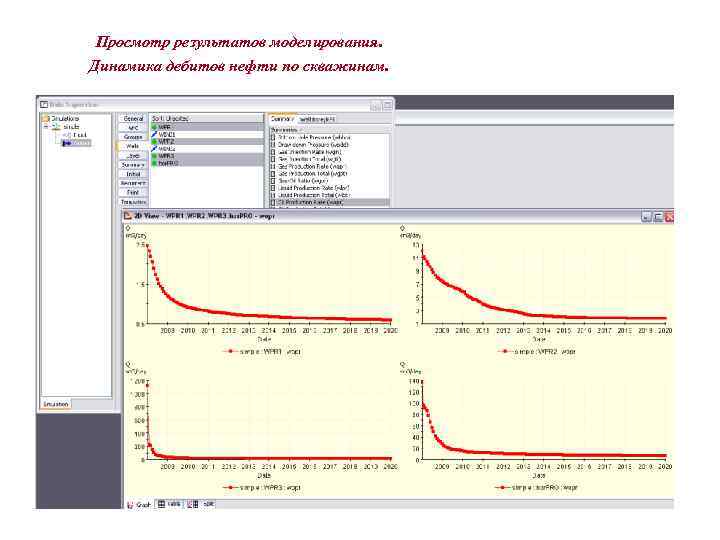
Task: Open the Summary section button
Action: (x=133, y=165)
